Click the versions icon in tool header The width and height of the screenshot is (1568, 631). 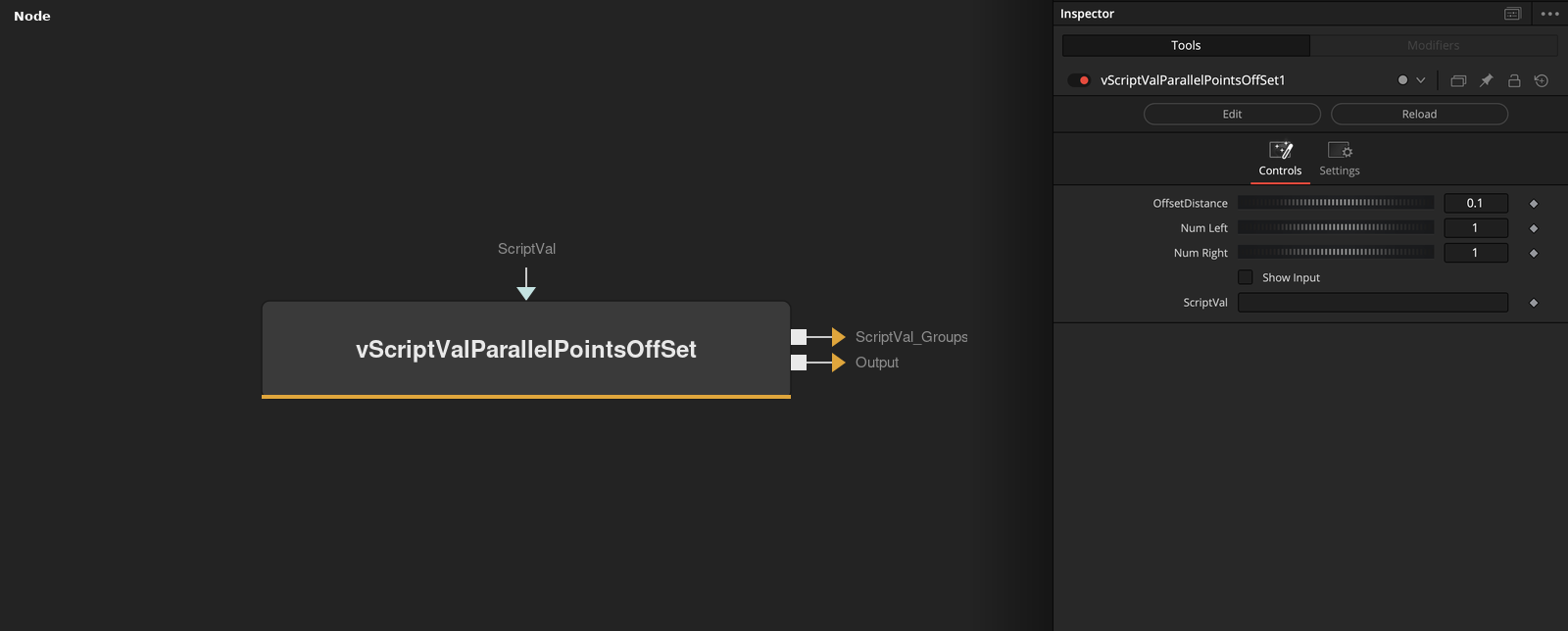pyautogui.click(x=1458, y=80)
